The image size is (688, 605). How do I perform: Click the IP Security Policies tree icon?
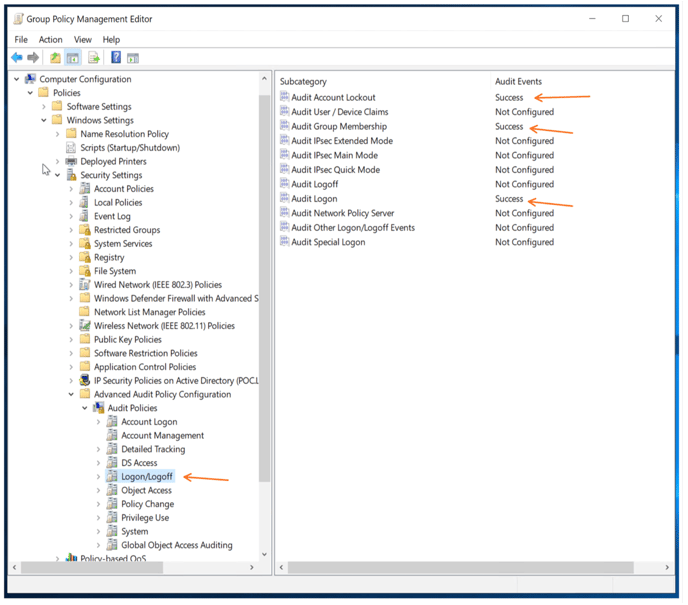[85, 381]
